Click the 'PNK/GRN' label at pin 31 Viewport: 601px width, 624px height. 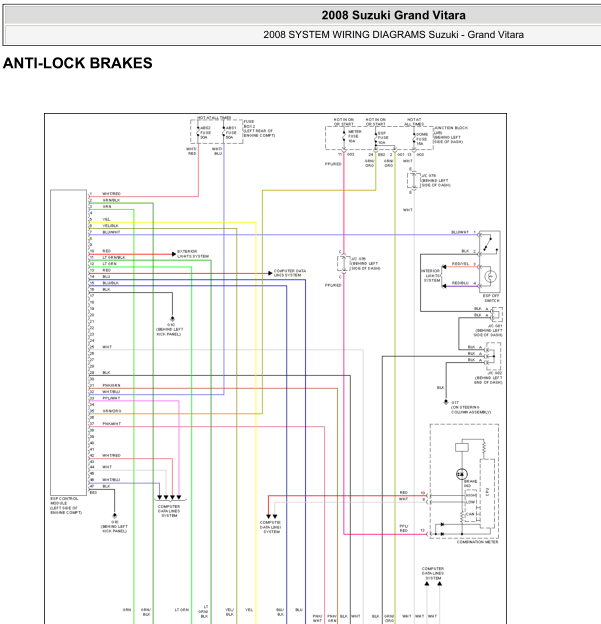click(111, 386)
